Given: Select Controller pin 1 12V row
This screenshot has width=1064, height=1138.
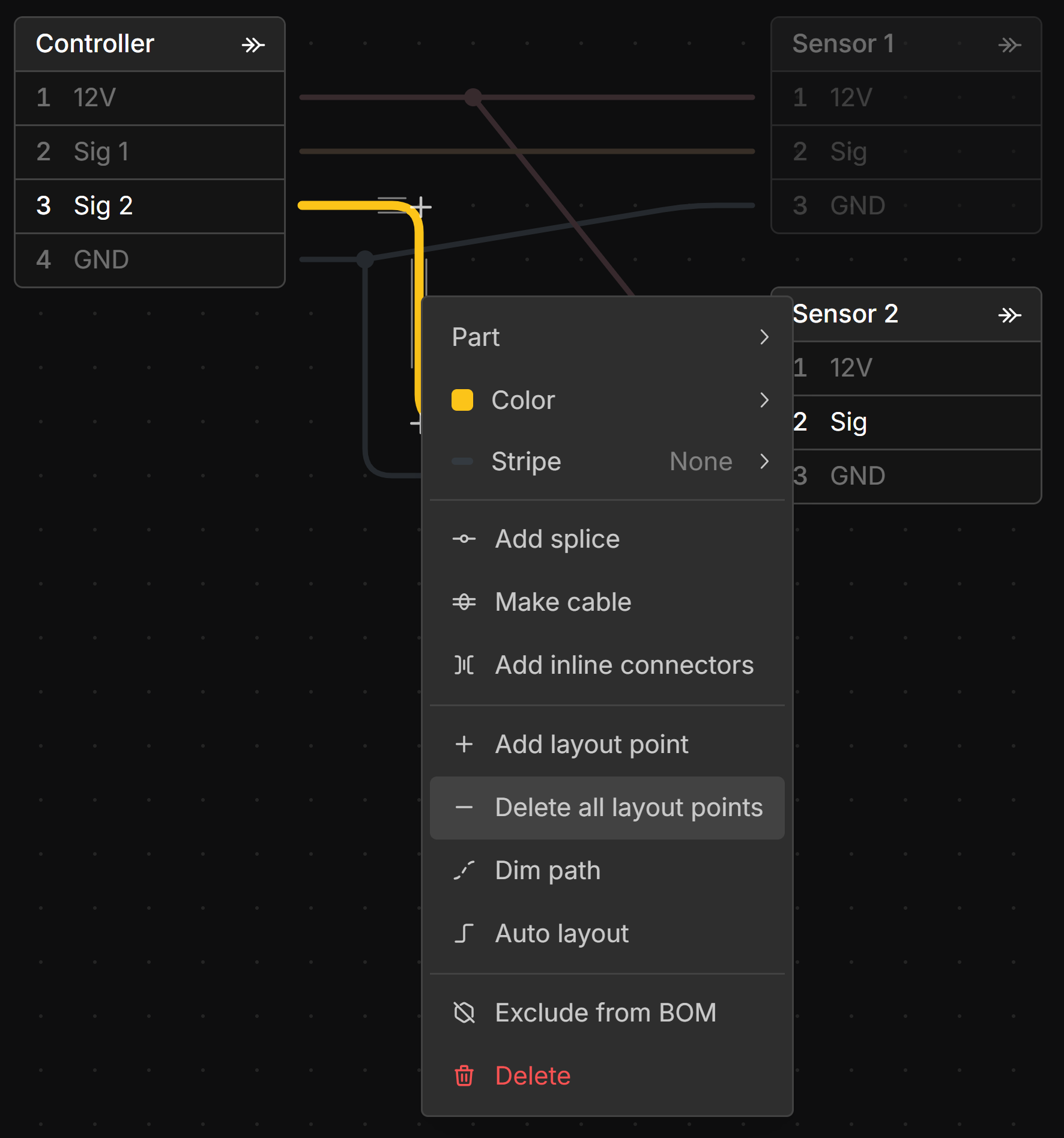Looking at the screenshot, I should [150, 98].
